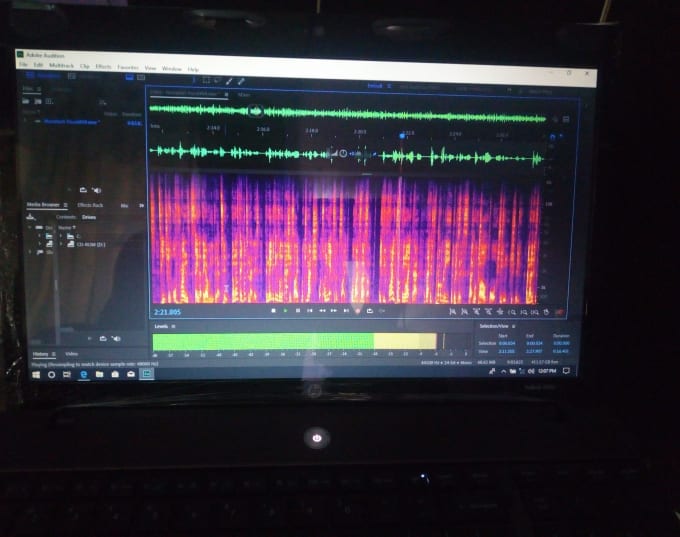680x537 pixels.
Task: Move playhead to next marker
Action: click(x=346, y=311)
